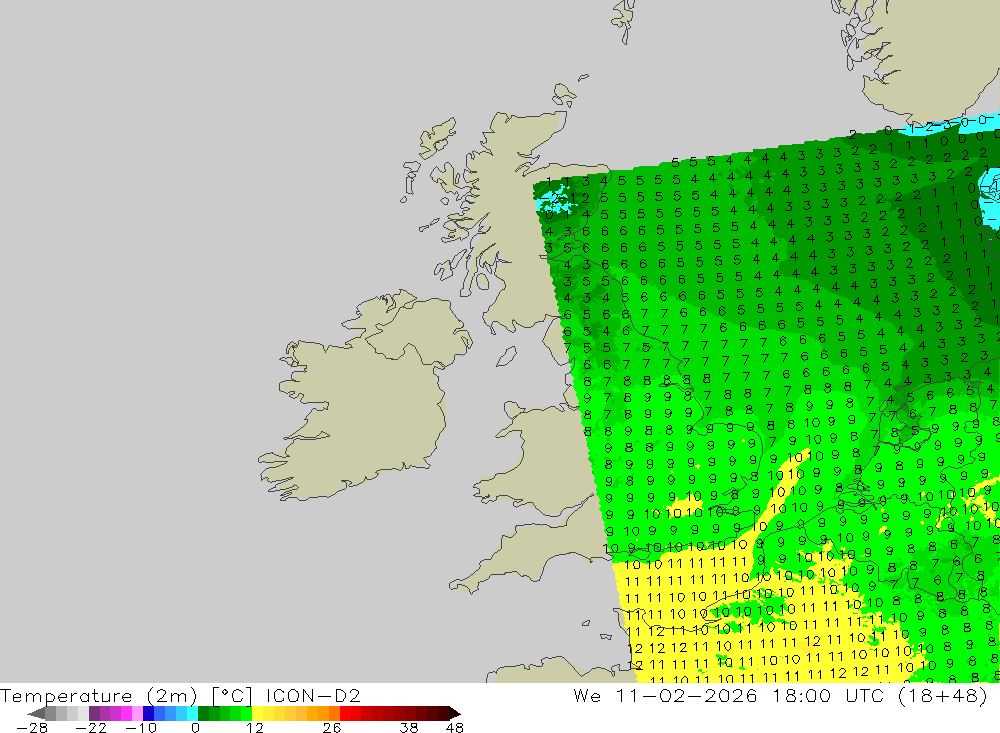Click the 'We' weekday label
This screenshot has width=1000, height=733.
[x=587, y=695]
